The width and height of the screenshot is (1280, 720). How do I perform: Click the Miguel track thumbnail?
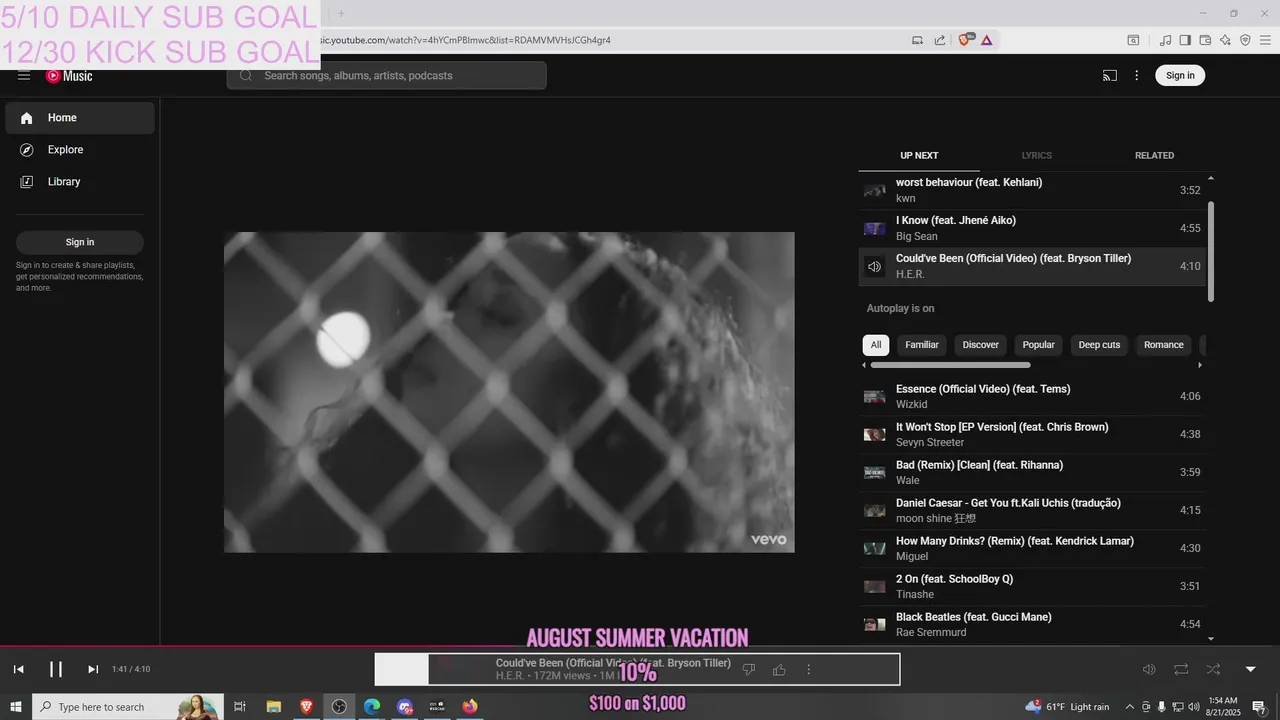click(874, 549)
